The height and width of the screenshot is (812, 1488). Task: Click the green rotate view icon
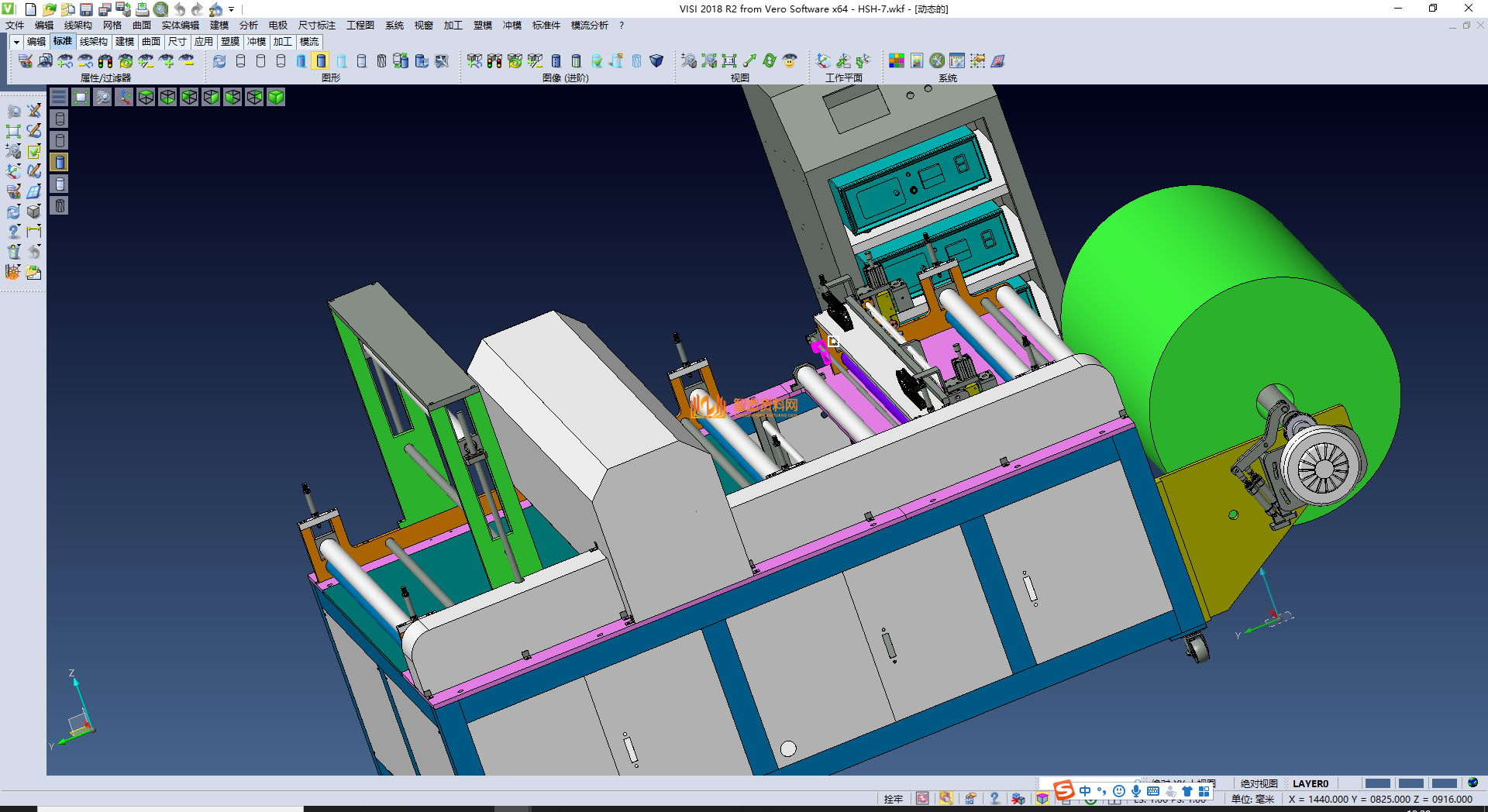click(770, 60)
